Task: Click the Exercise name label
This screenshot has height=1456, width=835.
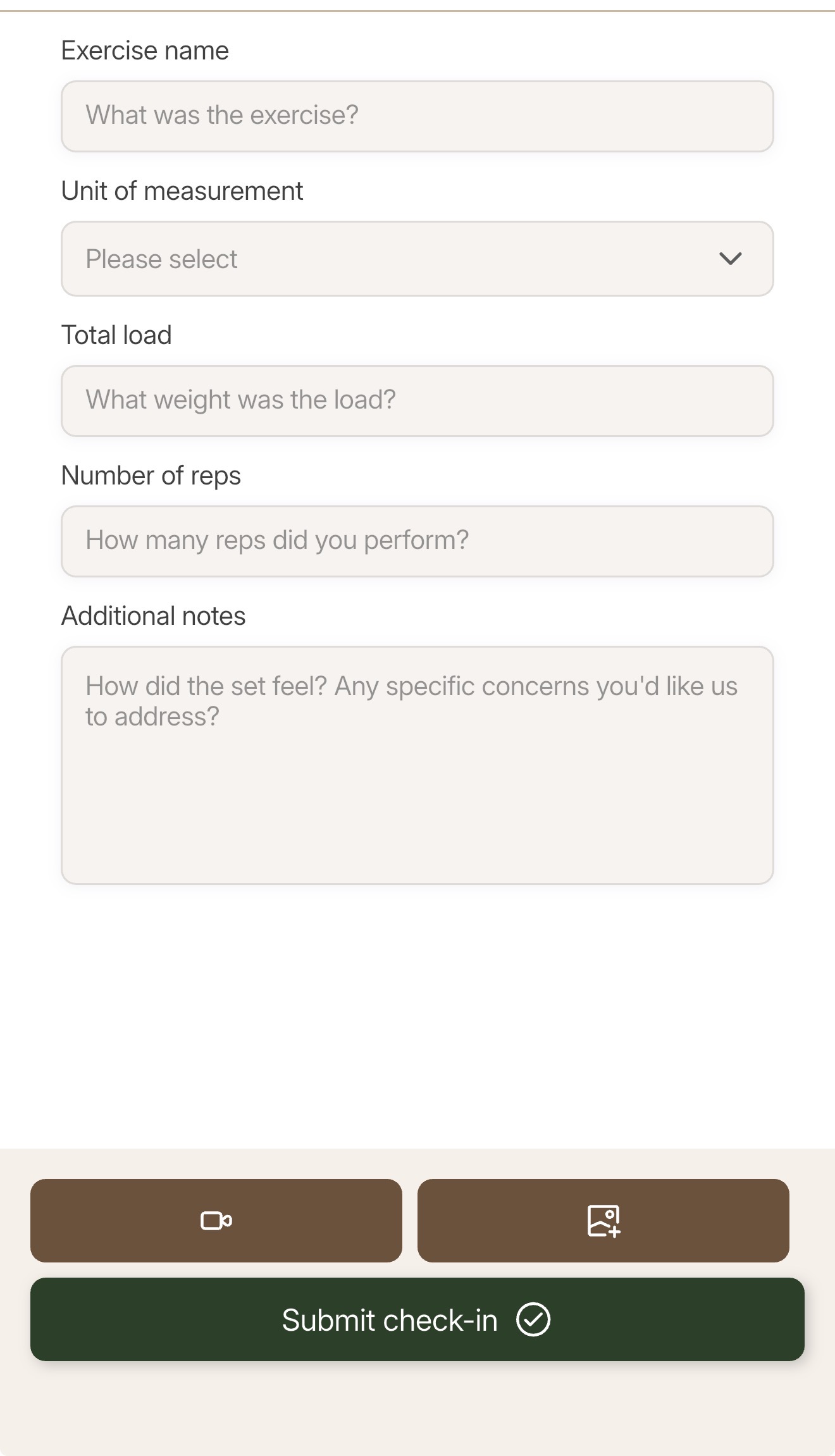Action: (145, 51)
